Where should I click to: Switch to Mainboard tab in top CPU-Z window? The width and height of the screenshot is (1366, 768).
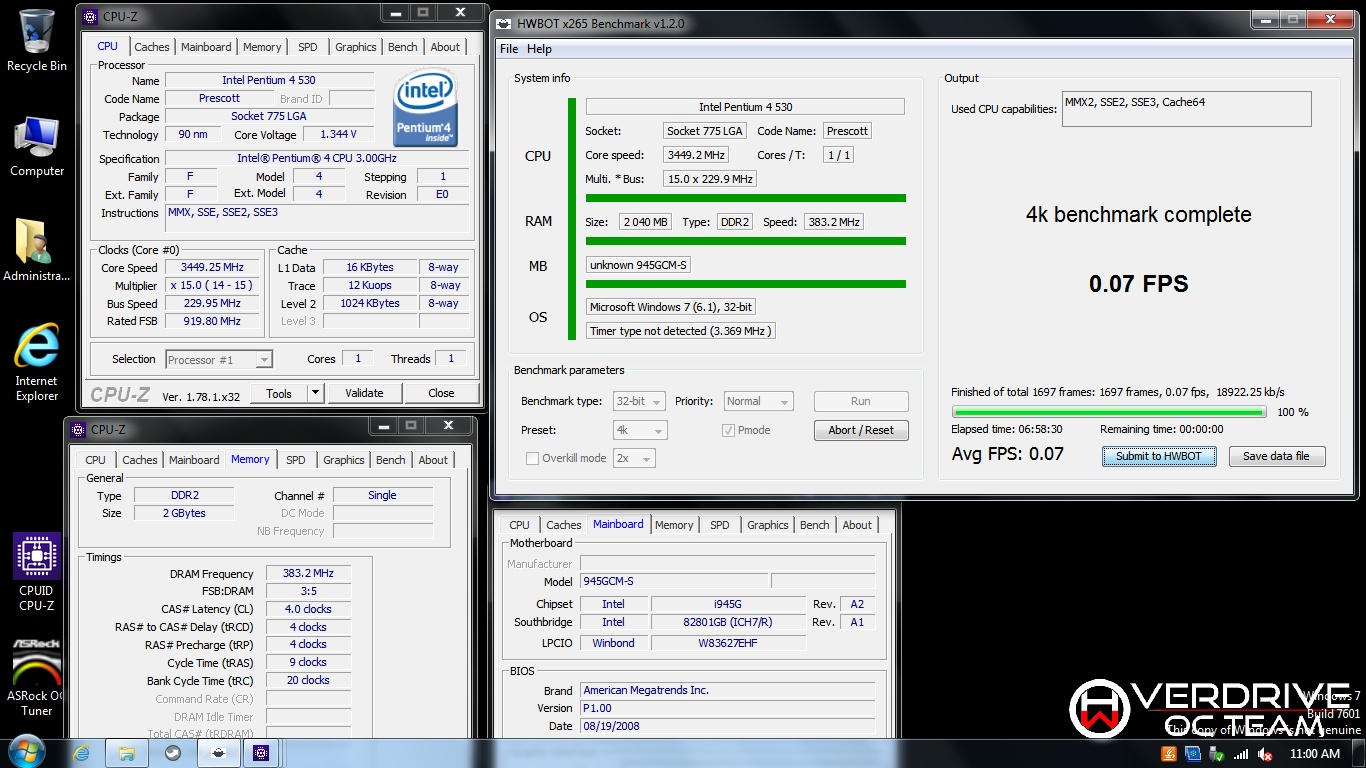pyautogui.click(x=206, y=47)
